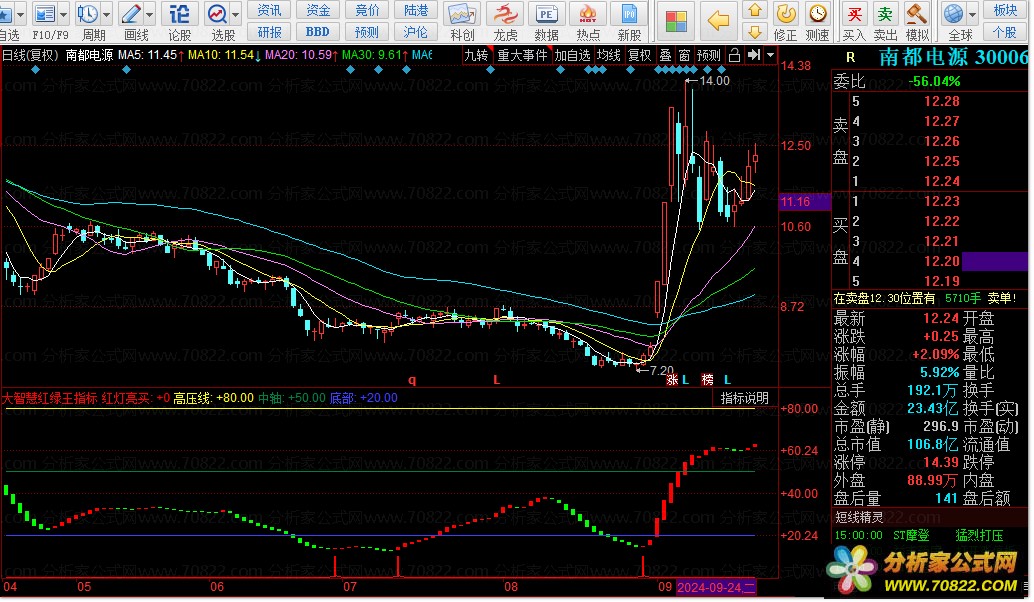
Task: Open the 论股 stock discussion icon
Action: [x=179, y=14]
